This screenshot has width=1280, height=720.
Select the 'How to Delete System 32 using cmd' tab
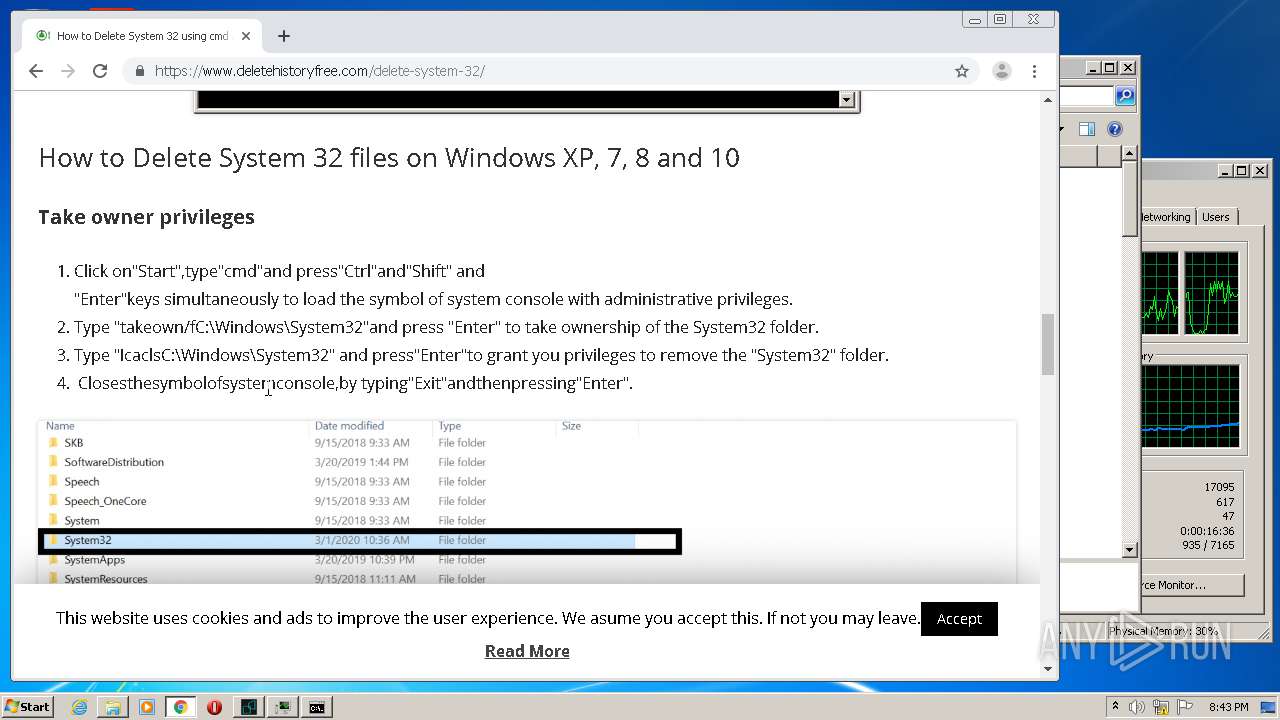click(x=142, y=36)
